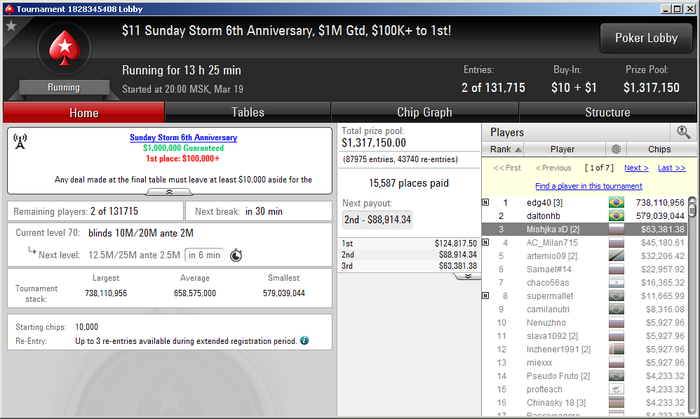Click Find a player in this tournament
The width and height of the screenshot is (700, 419).
click(x=588, y=186)
